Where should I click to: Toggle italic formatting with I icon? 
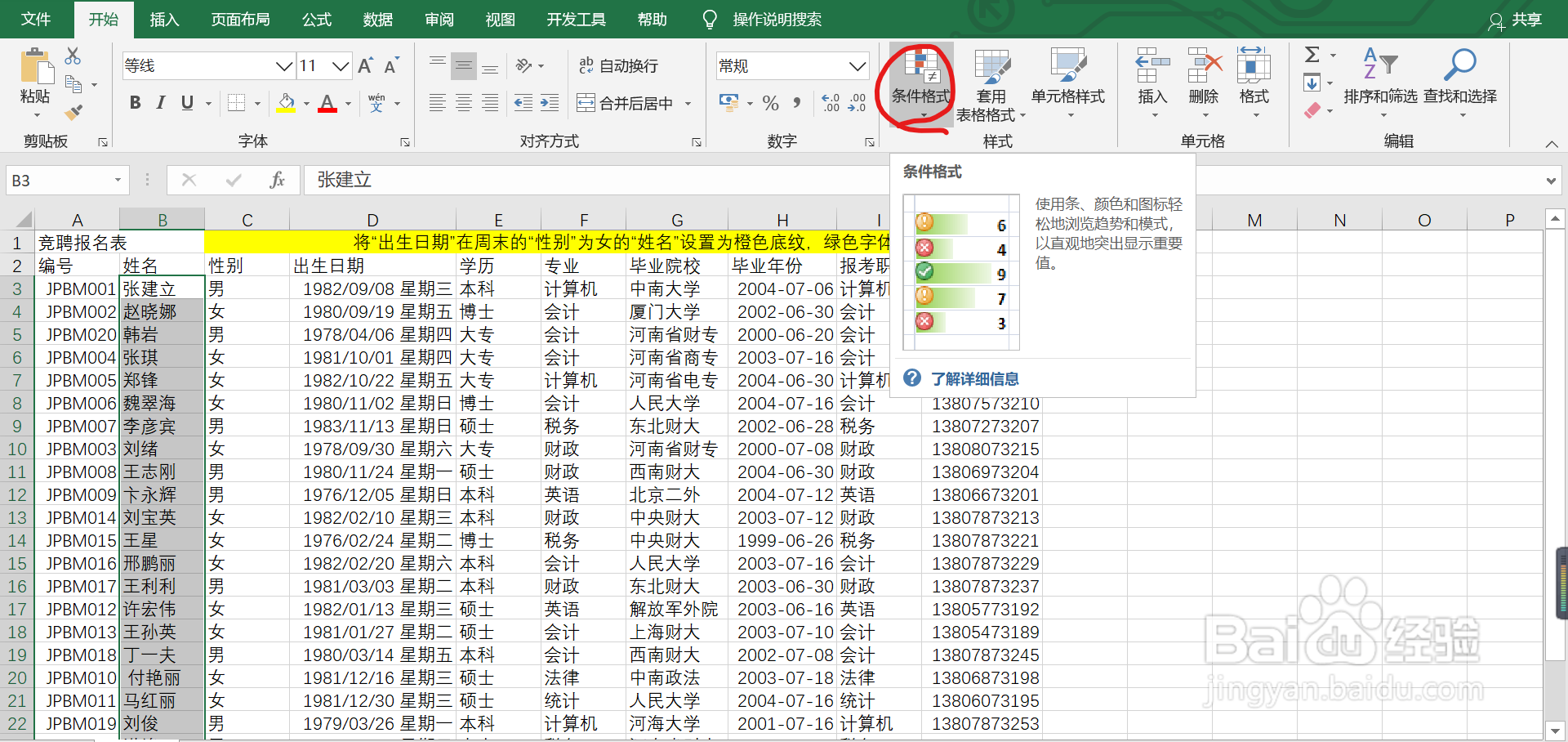(160, 103)
